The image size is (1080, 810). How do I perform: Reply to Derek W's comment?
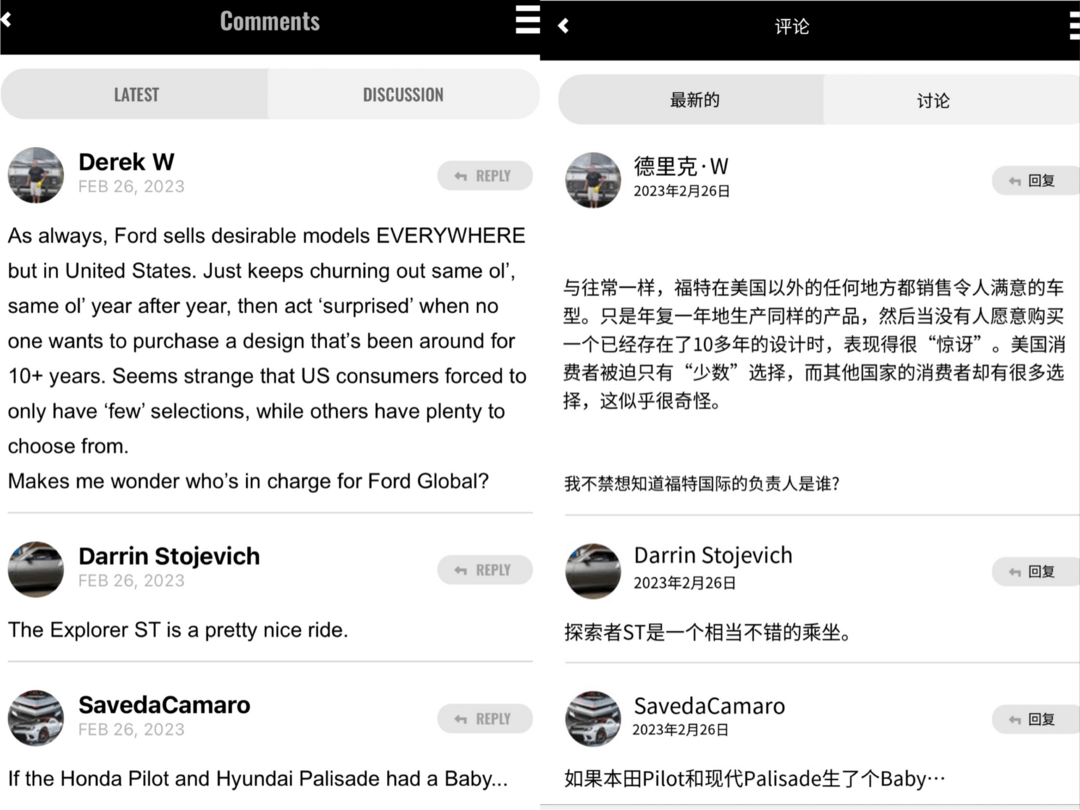pos(485,176)
